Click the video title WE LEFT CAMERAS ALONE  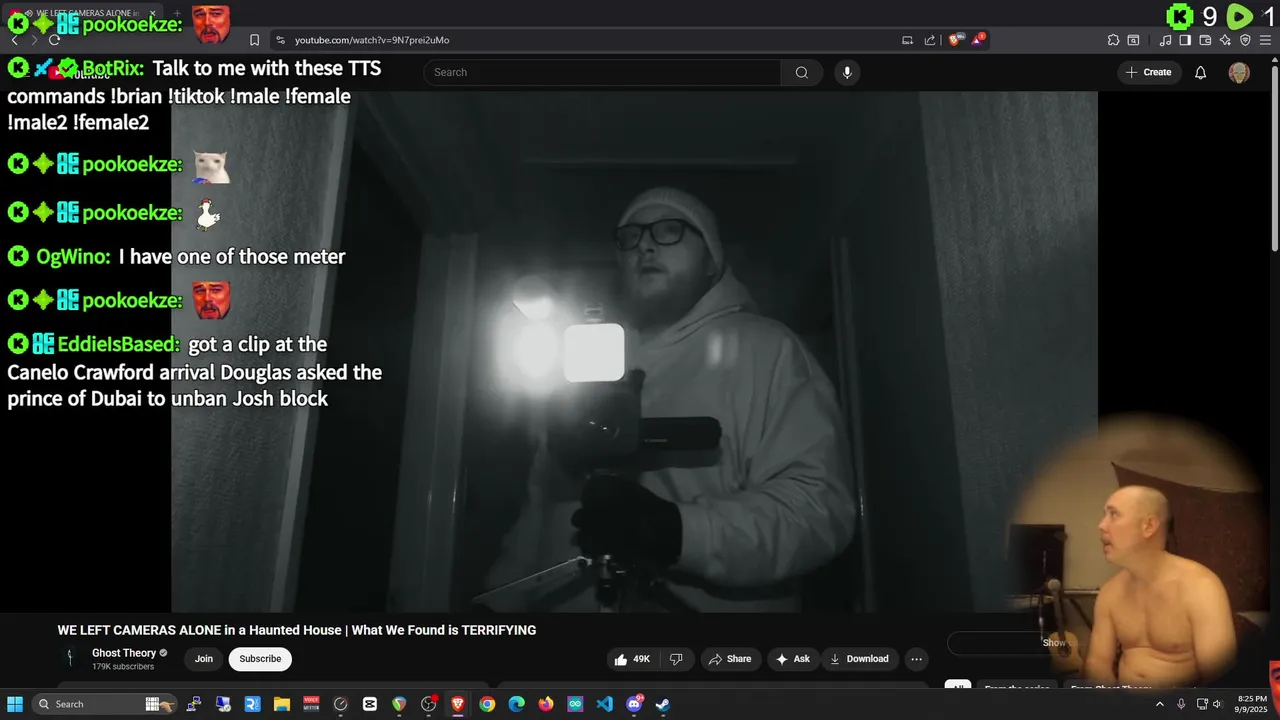click(x=297, y=630)
